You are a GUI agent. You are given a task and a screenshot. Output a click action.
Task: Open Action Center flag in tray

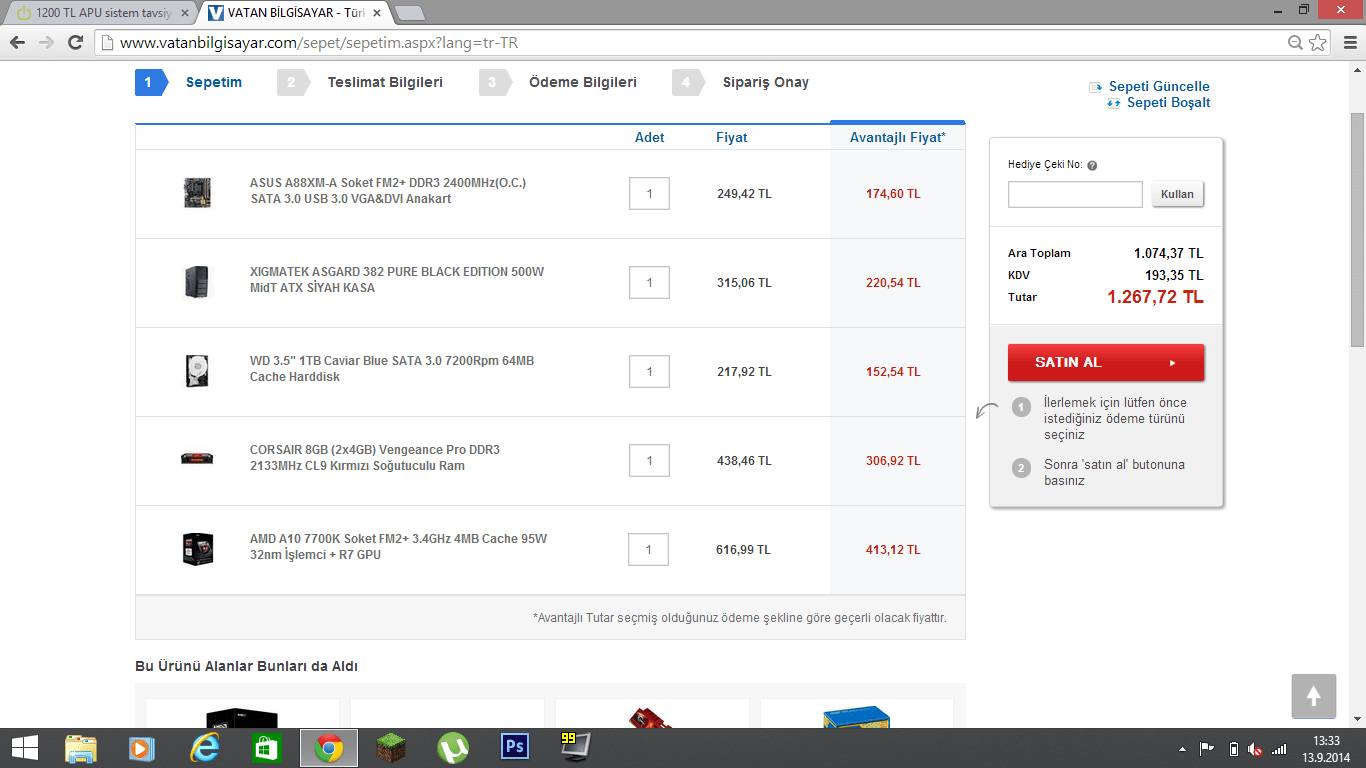[1207, 749]
